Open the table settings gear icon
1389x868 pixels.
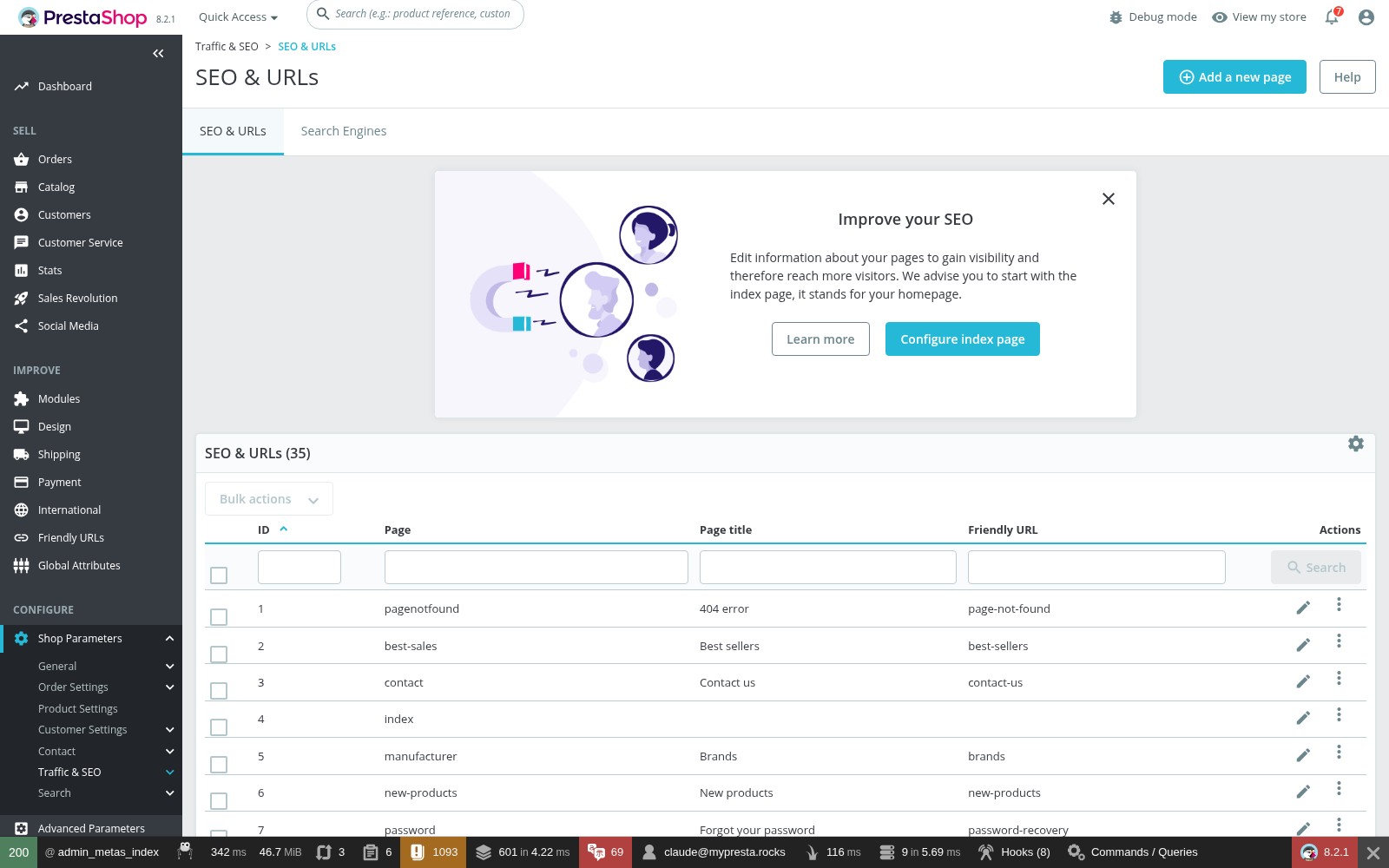(1356, 444)
